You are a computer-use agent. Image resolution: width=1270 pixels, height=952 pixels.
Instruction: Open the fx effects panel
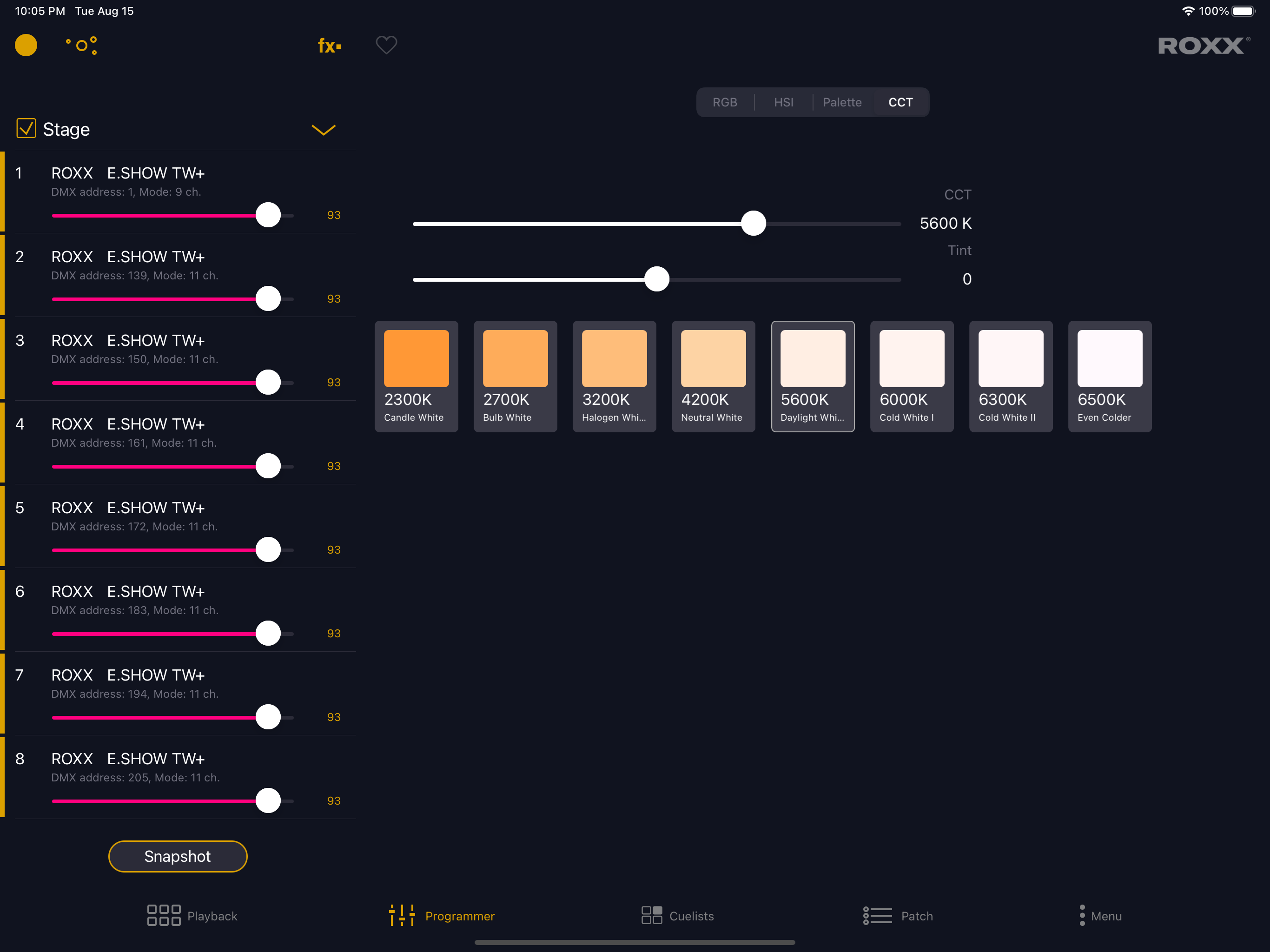[330, 46]
